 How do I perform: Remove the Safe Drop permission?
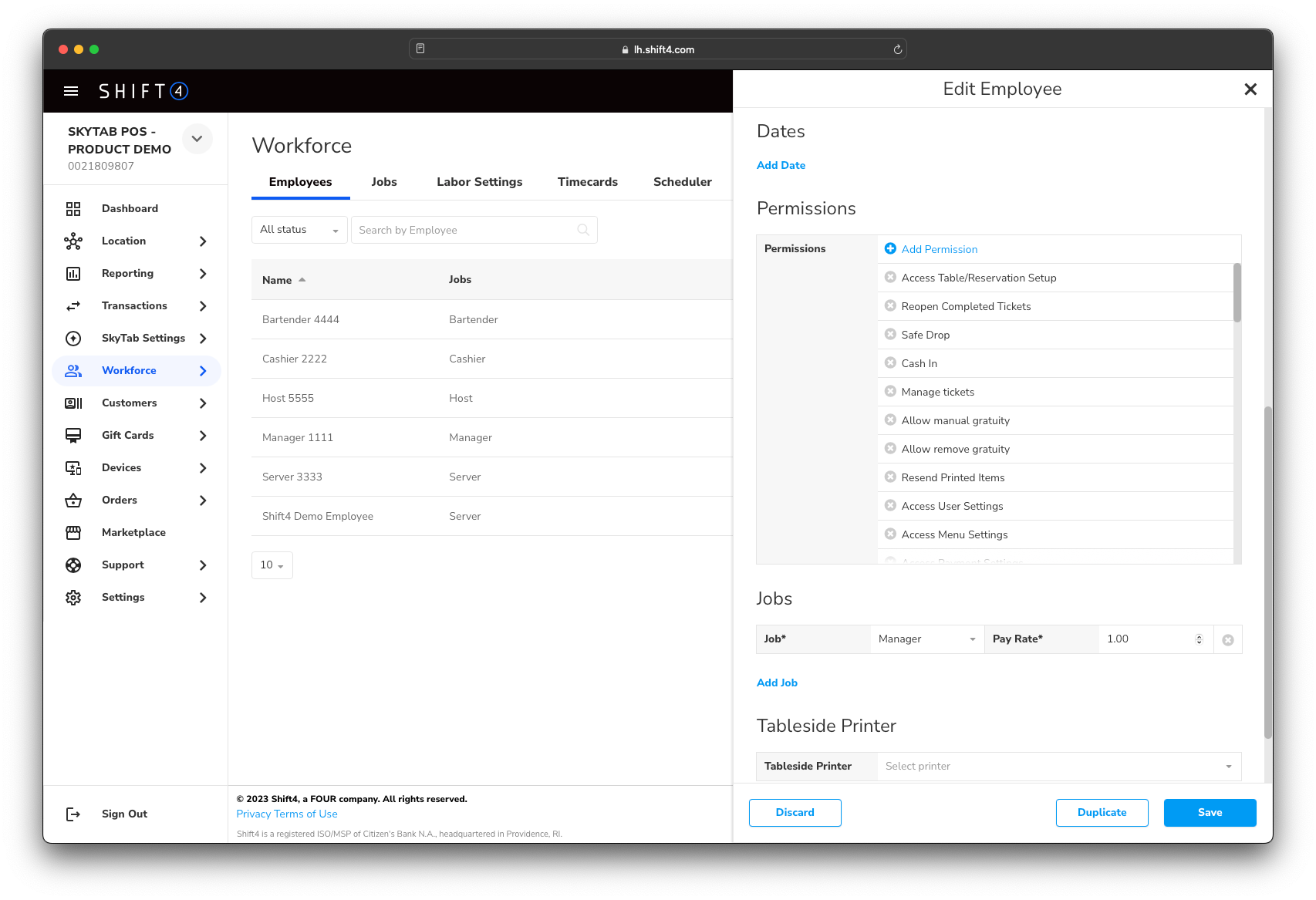tap(890, 335)
